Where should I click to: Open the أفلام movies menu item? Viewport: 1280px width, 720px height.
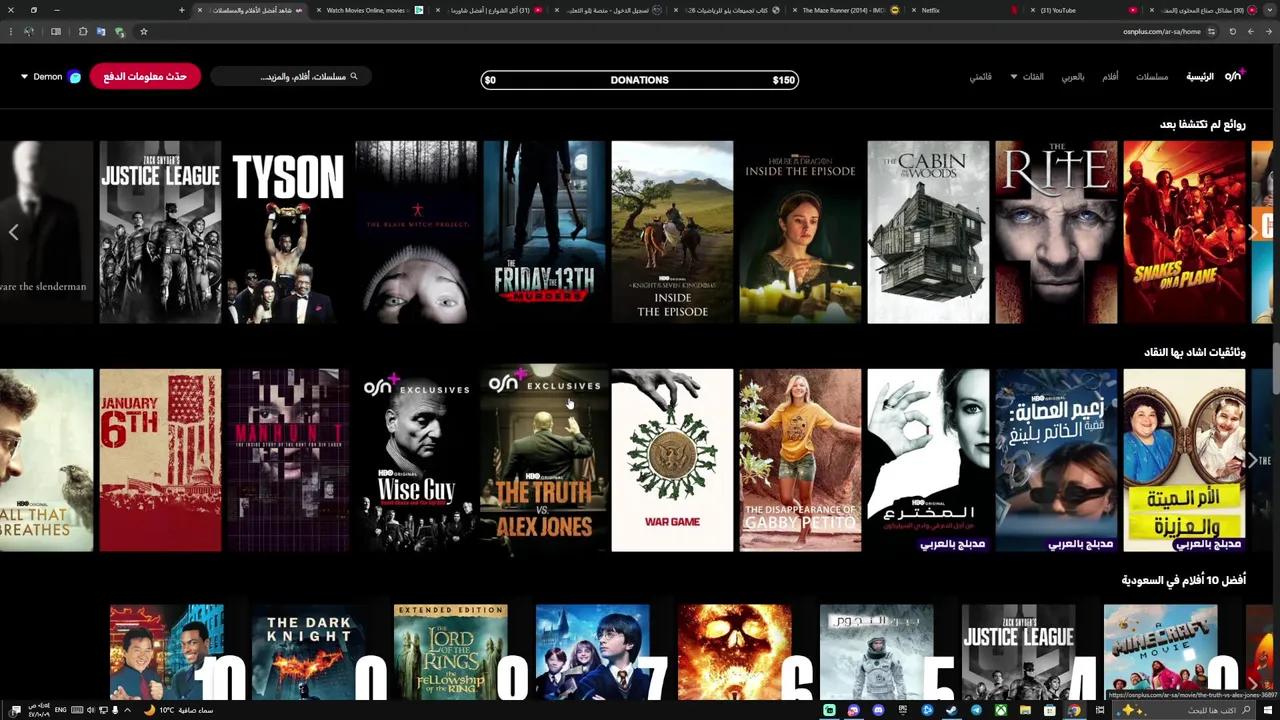pyautogui.click(x=1110, y=77)
